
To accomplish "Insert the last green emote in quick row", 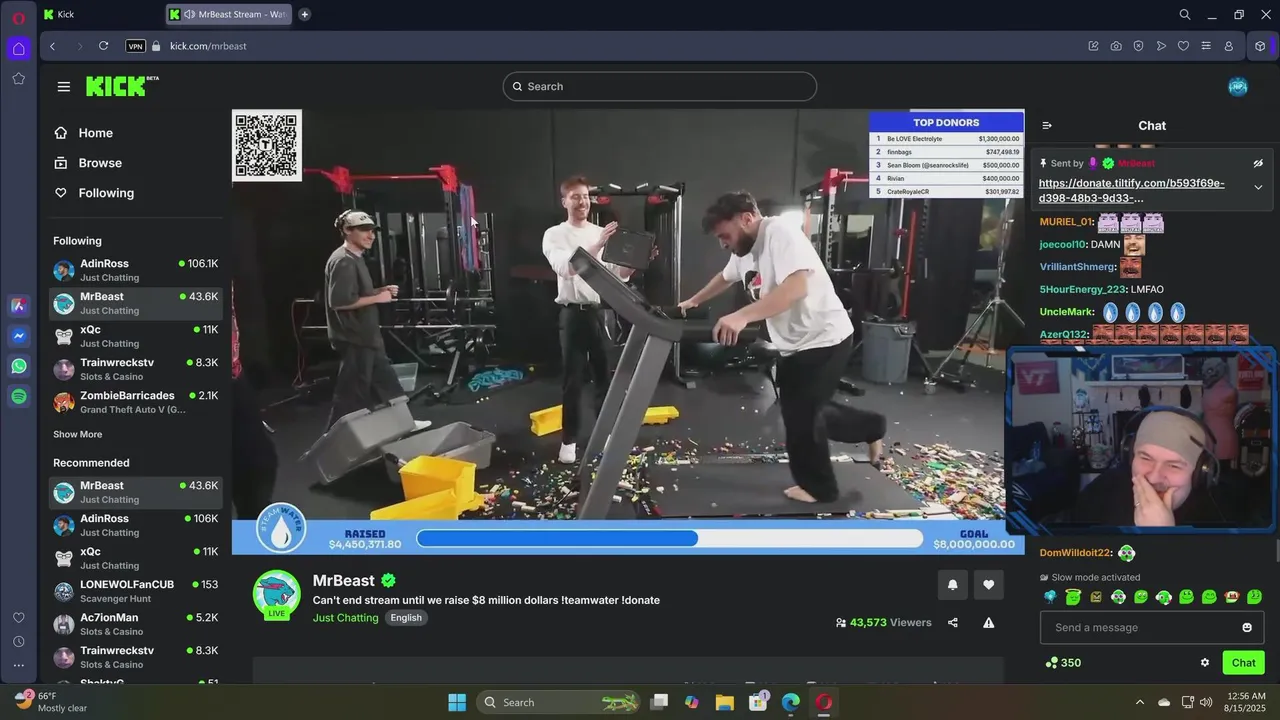I will coord(1254,597).
